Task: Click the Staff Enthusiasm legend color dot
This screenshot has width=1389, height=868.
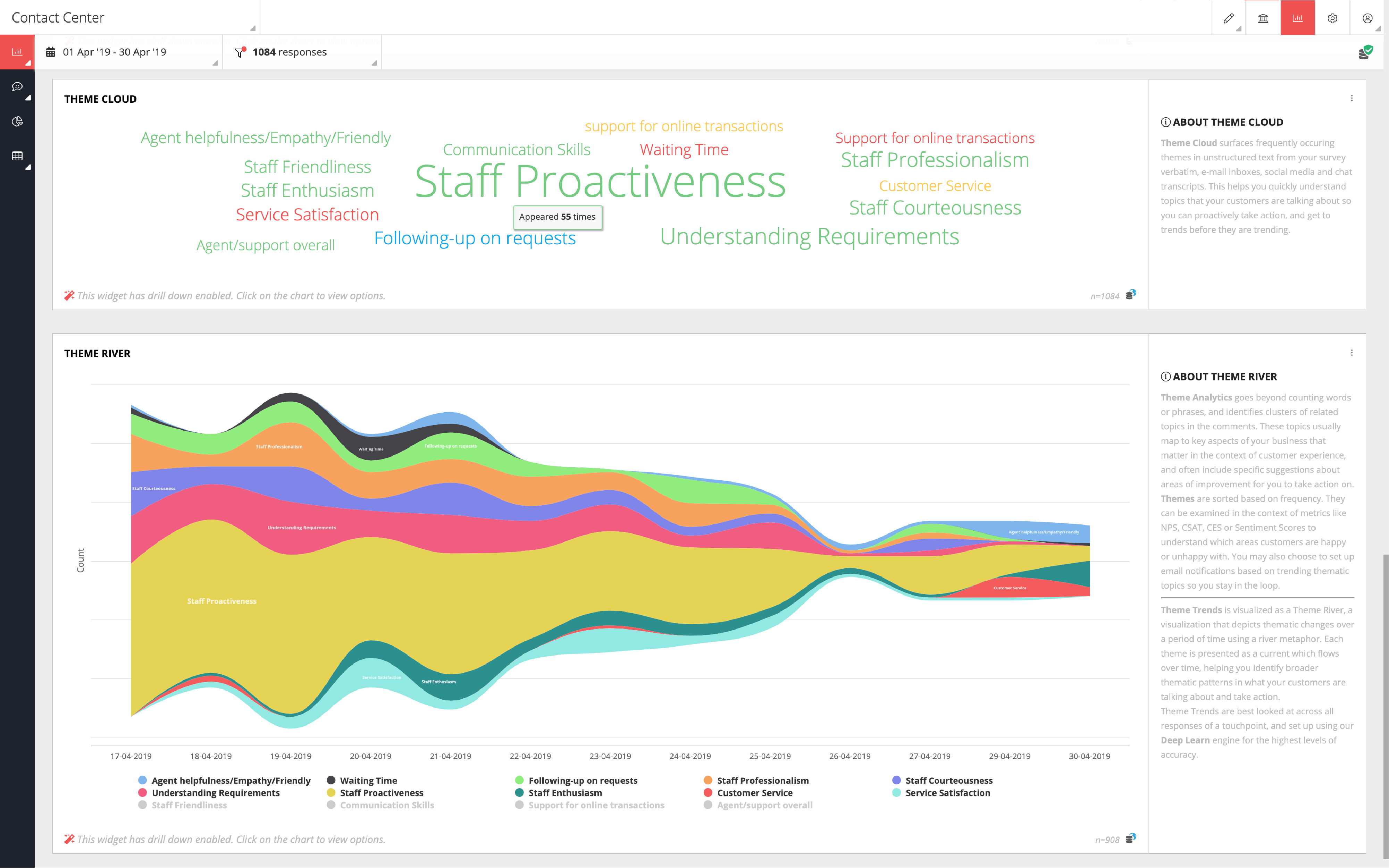Action: click(x=519, y=793)
